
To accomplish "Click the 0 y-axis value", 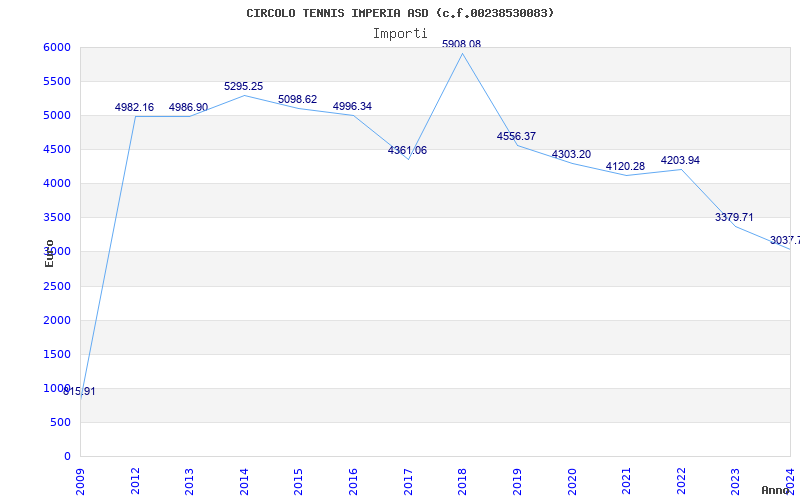I will point(67,457).
